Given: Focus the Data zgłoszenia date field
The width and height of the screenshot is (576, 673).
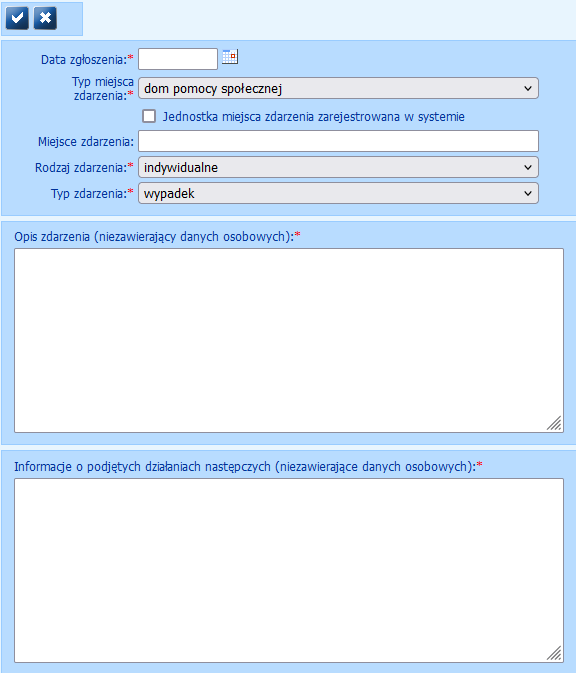Looking at the screenshot, I should point(178,59).
